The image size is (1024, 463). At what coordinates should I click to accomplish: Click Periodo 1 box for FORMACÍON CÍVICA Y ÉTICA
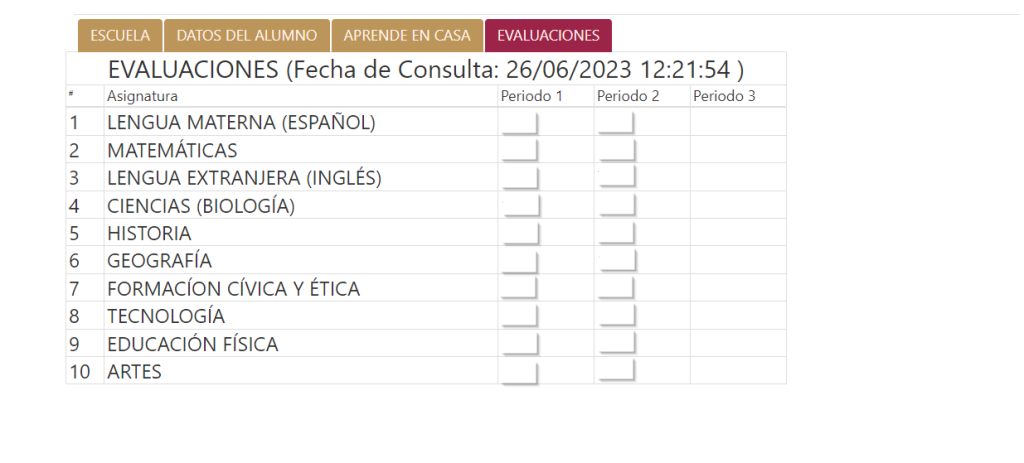[x=519, y=289]
